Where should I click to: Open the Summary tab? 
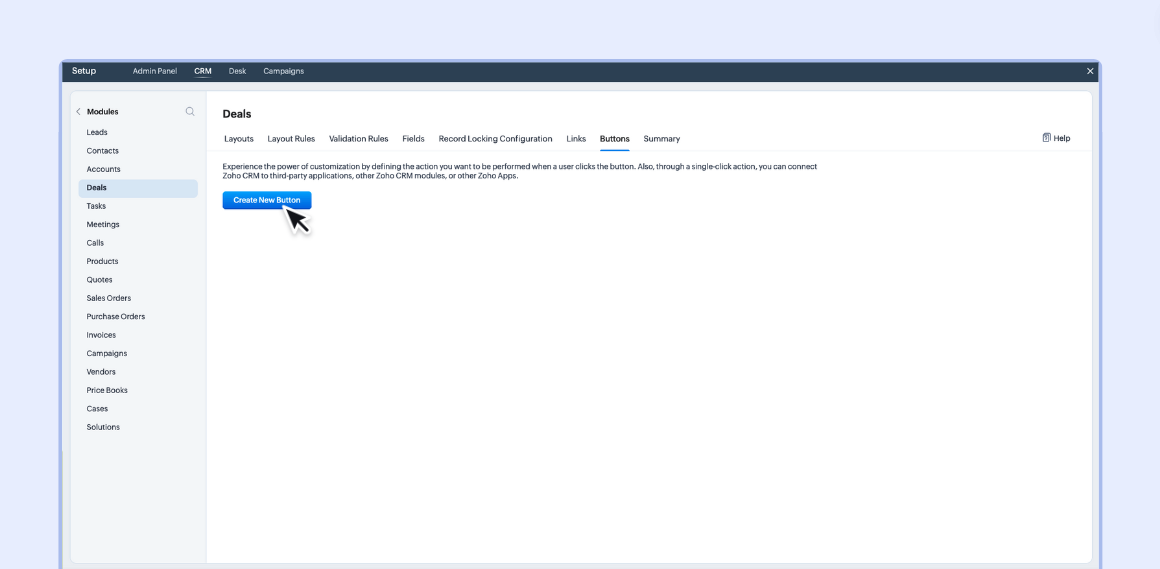[x=661, y=138]
